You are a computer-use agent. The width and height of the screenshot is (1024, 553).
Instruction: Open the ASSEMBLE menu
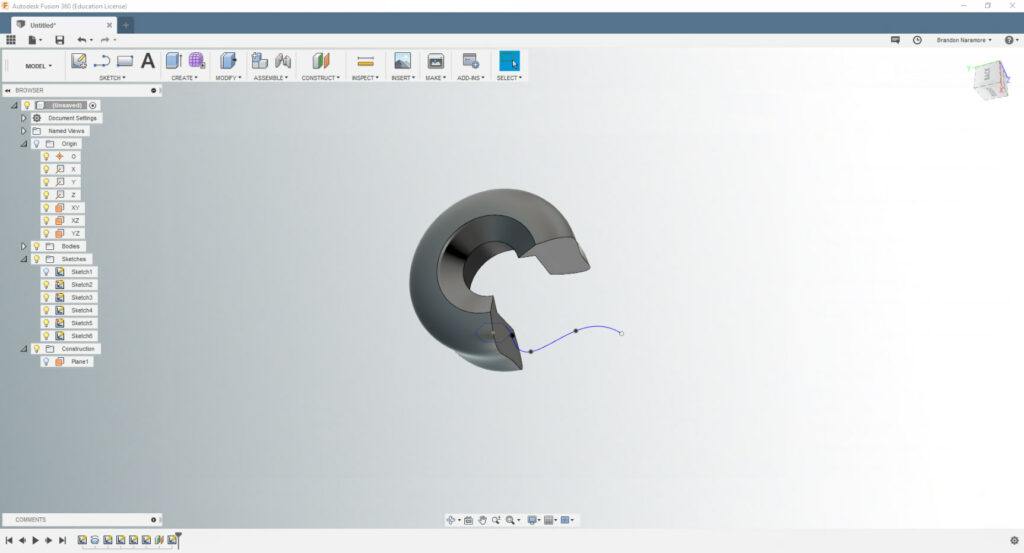(x=270, y=78)
